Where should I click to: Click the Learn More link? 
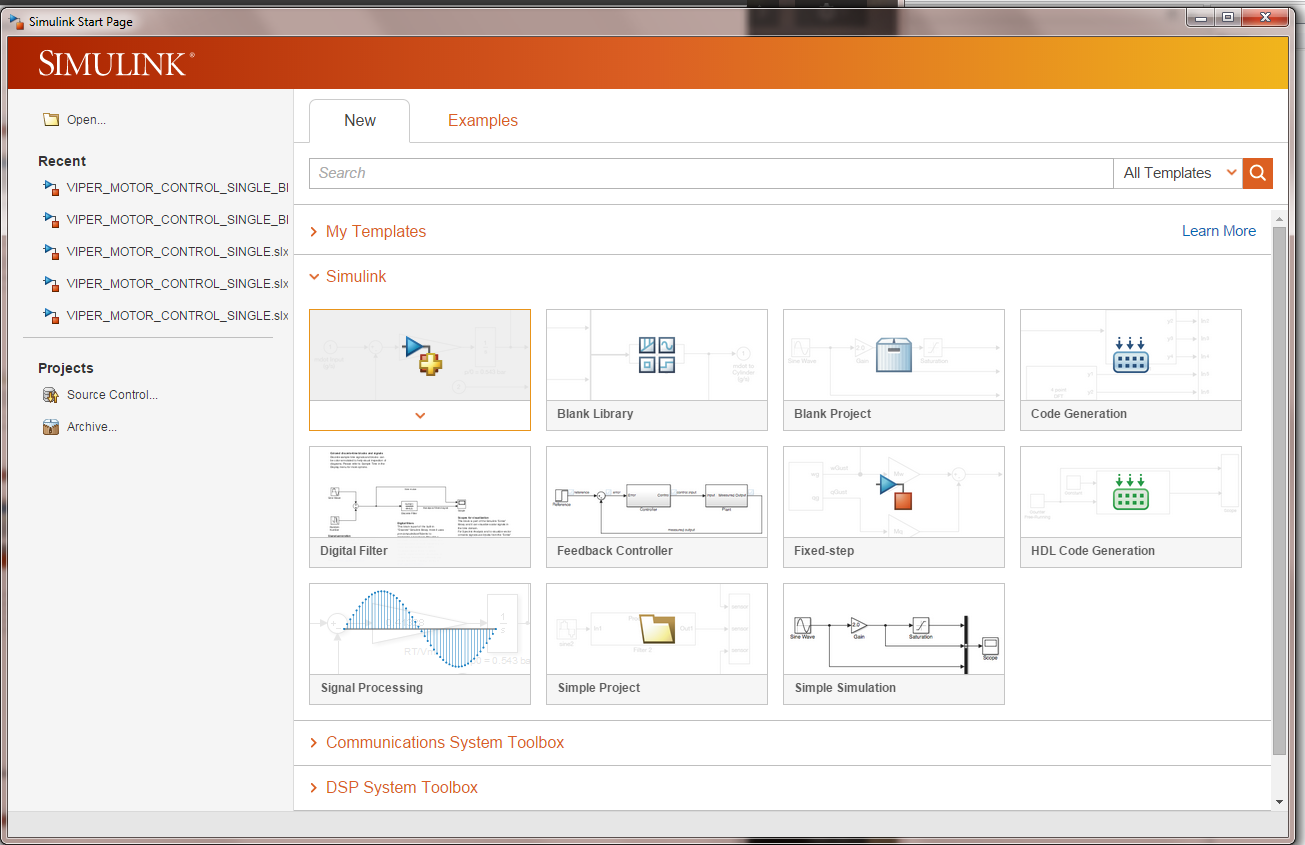tap(1218, 231)
